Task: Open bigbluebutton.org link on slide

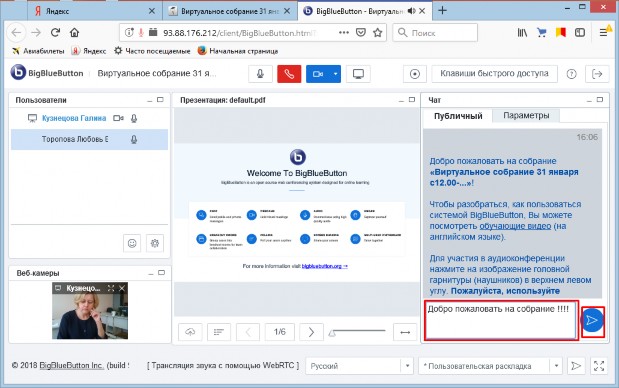Action: click(x=325, y=266)
